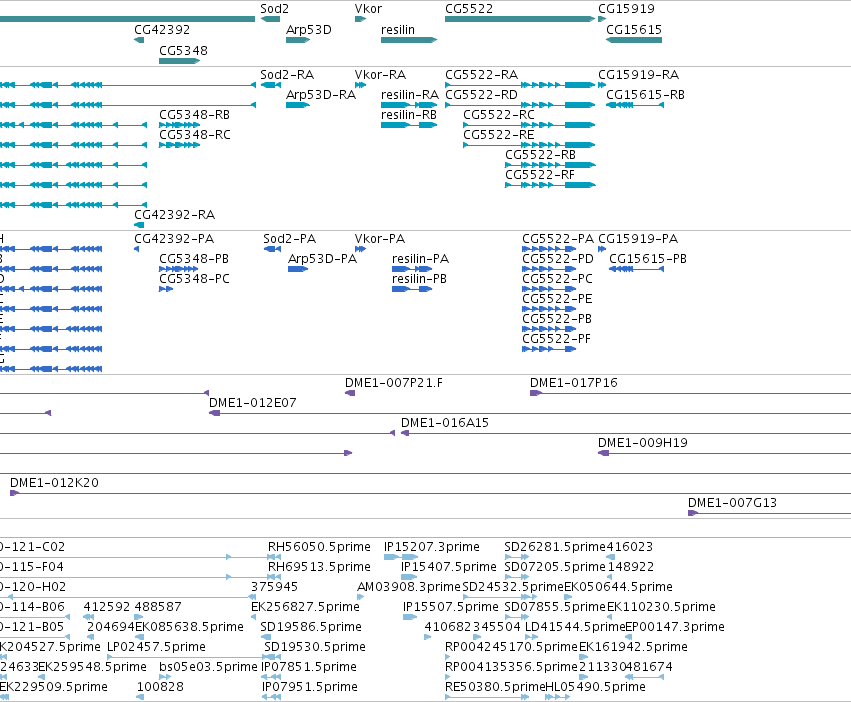Select the CG15615-RB transcript label
This screenshot has width=851, height=702.
point(645,94)
